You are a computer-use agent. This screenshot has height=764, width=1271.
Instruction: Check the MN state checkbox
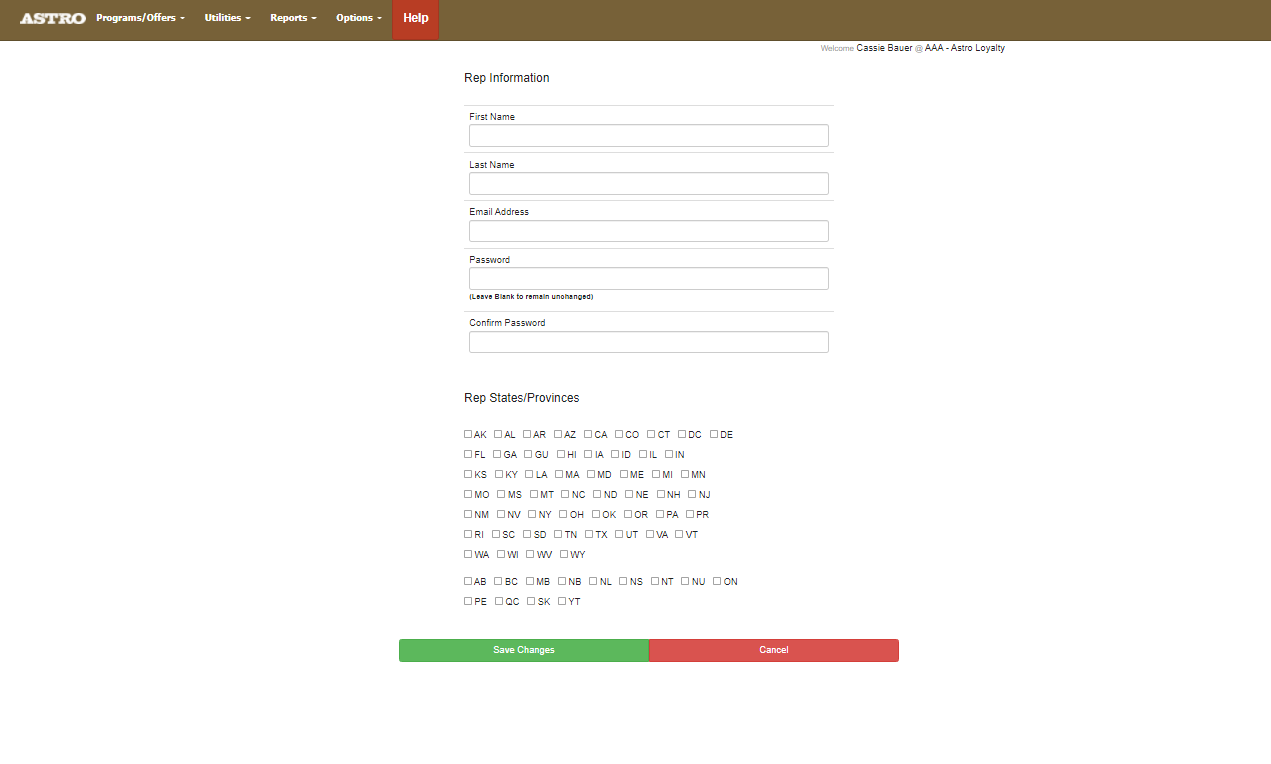(685, 474)
